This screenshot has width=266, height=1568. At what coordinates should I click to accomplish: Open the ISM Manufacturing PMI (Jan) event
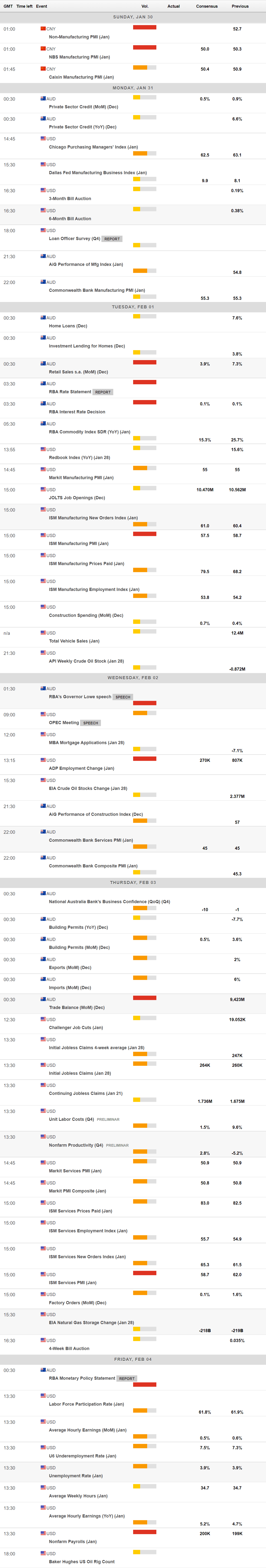[x=78, y=544]
